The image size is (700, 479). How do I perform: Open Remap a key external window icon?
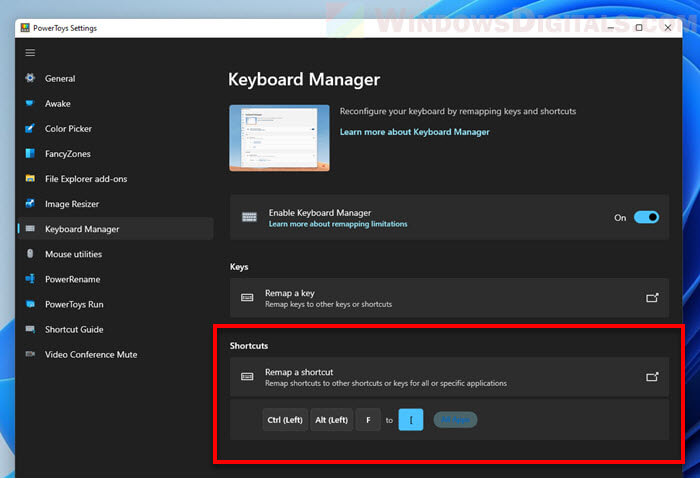point(652,298)
